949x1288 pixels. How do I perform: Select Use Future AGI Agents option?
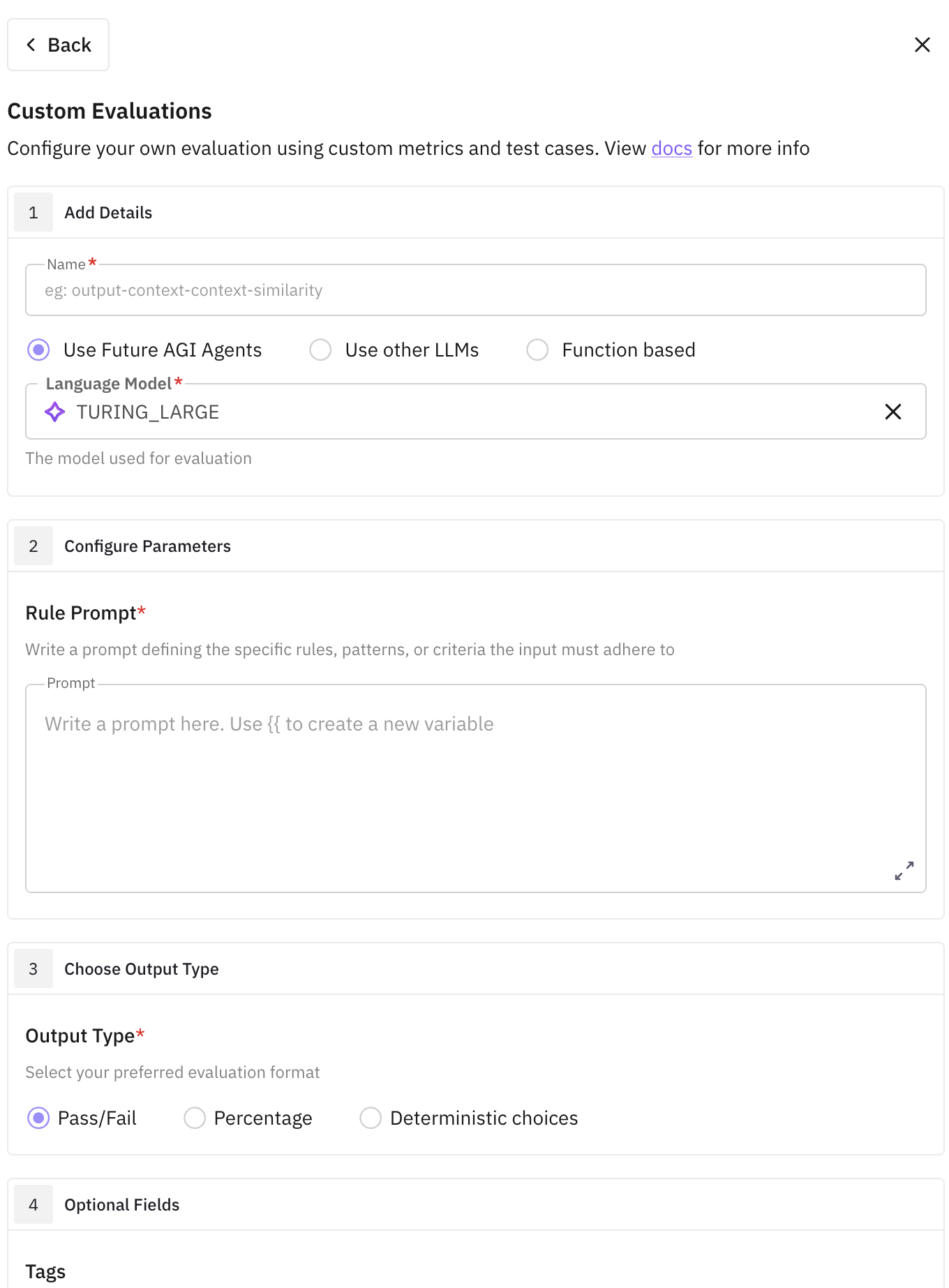coord(39,350)
